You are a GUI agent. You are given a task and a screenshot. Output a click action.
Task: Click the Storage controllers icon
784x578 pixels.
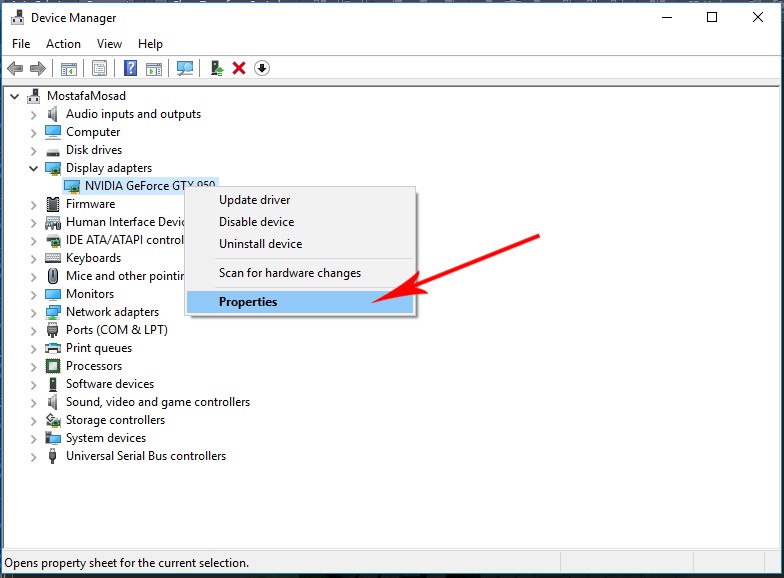pyautogui.click(x=53, y=420)
